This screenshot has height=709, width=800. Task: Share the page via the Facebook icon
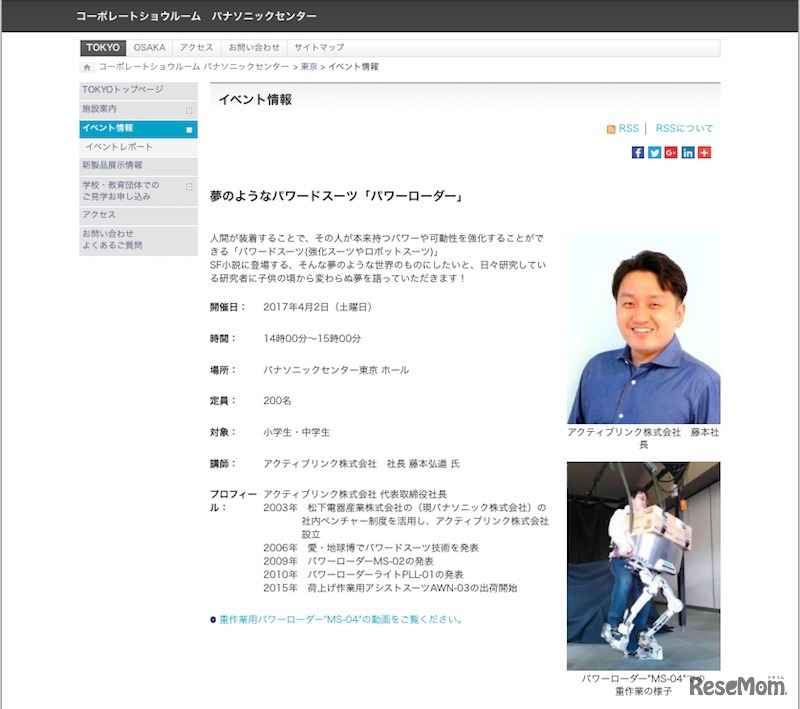638,152
